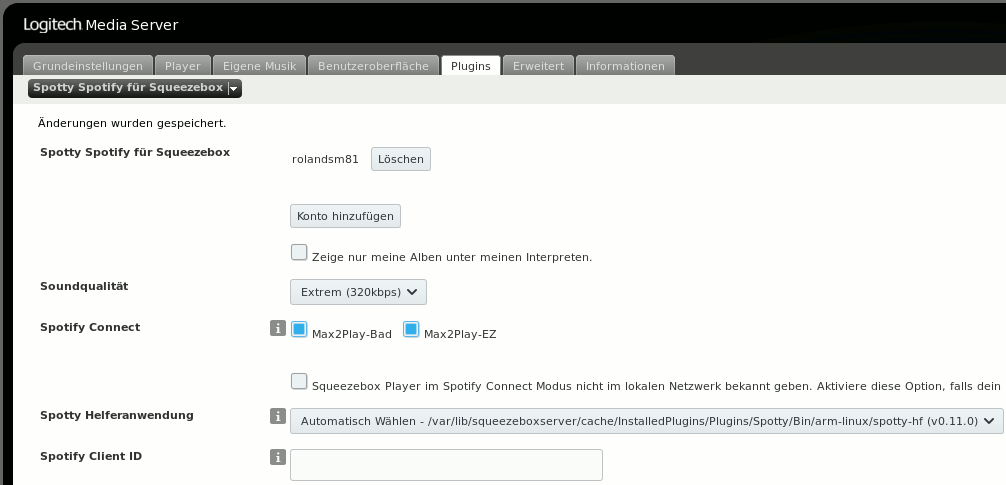Click the Max2Play-EZ label
This screenshot has width=1006, height=485.
click(460, 334)
